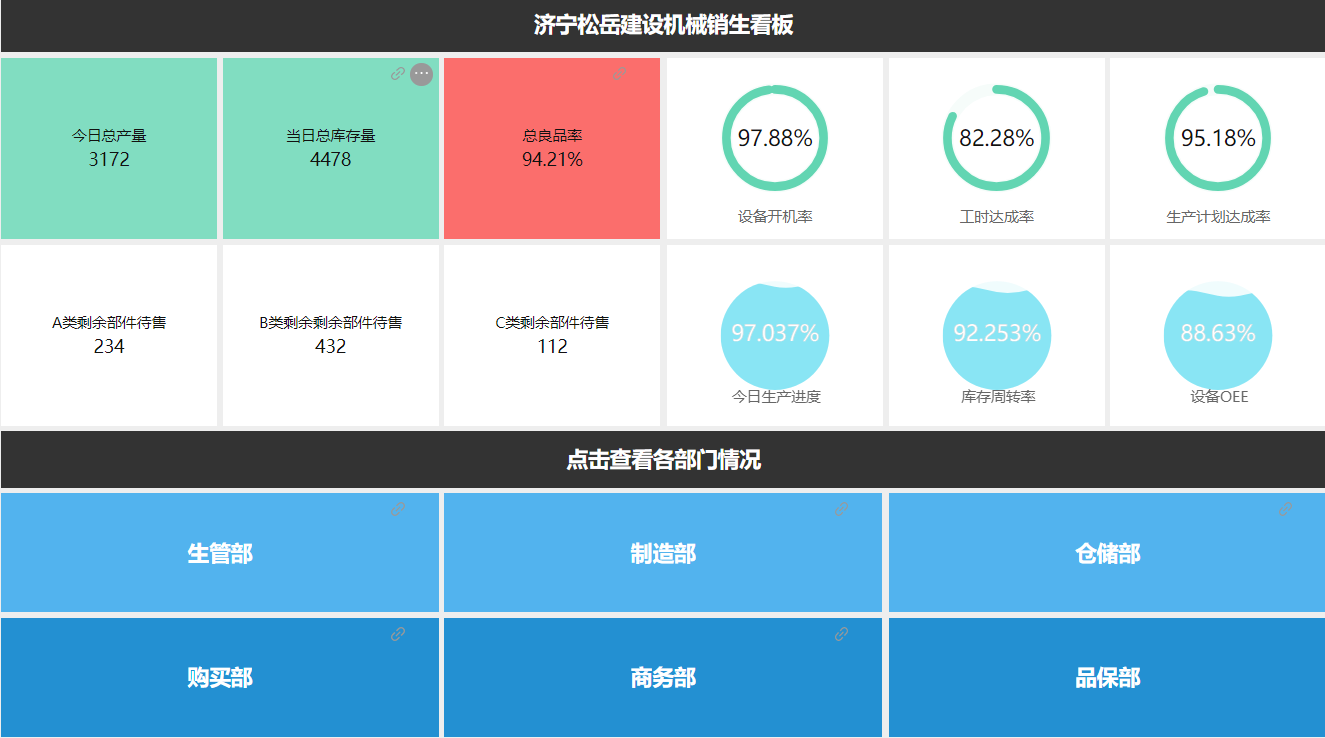Click the C类剩余部件待售 label
Screen dimensions: 1325x738
tap(552, 323)
